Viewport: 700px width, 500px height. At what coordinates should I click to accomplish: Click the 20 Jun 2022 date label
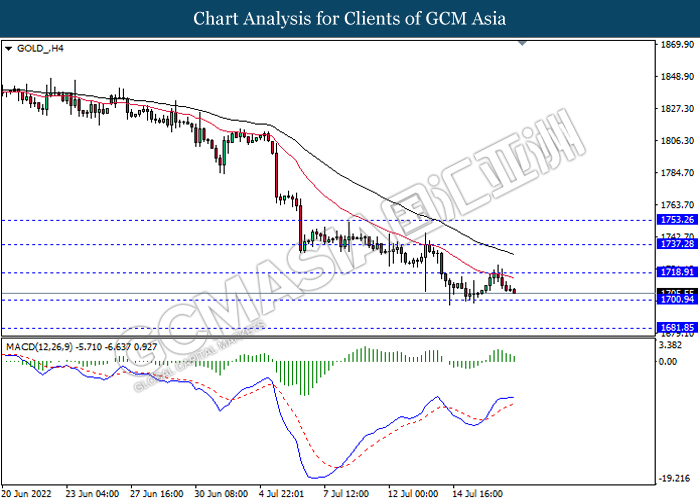click(x=27, y=494)
